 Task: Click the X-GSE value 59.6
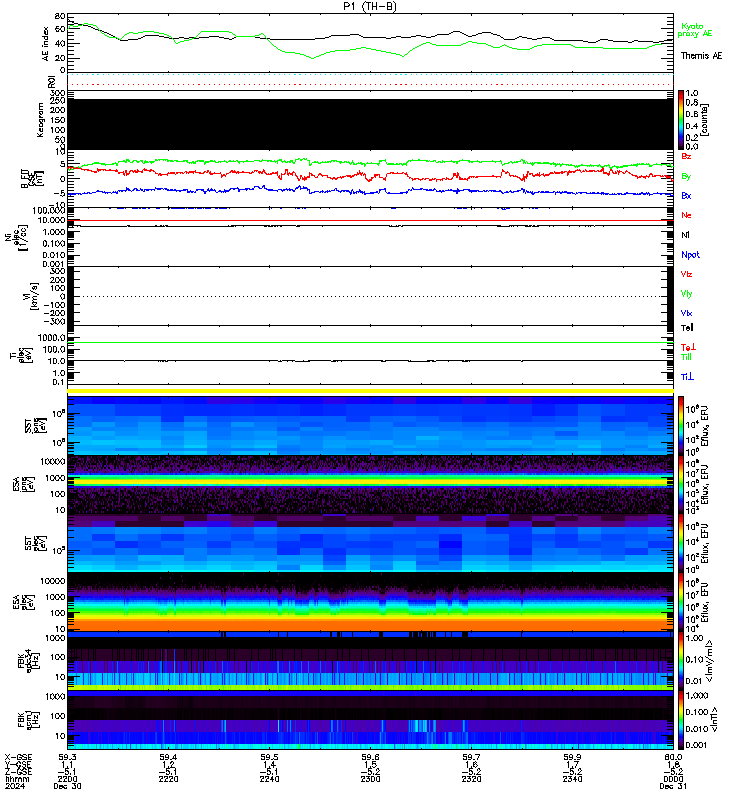(x=370, y=757)
